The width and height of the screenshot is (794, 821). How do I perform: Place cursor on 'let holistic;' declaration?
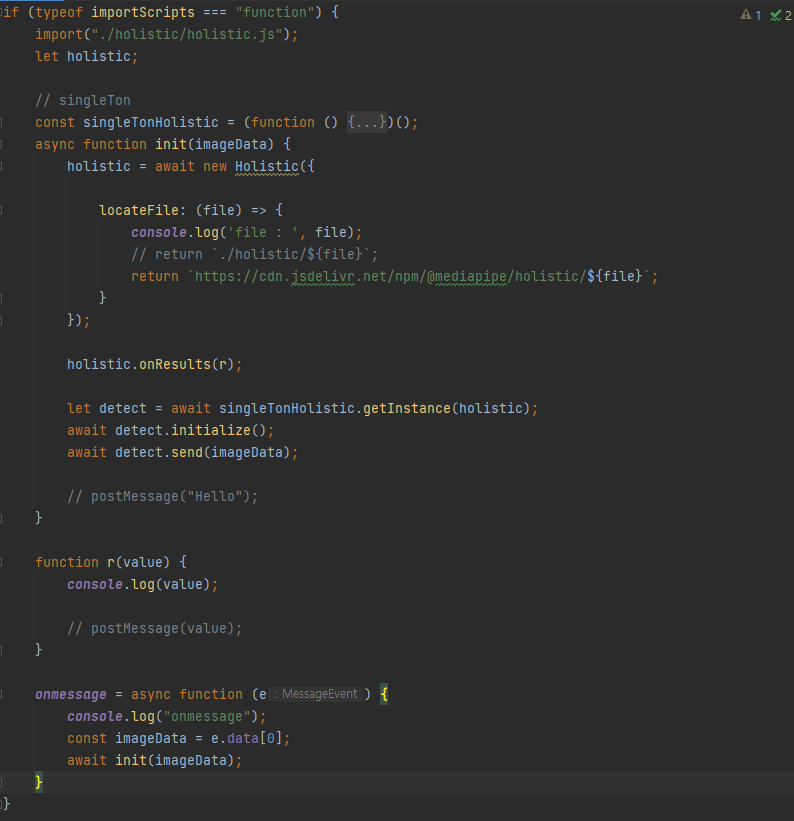click(86, 56)
